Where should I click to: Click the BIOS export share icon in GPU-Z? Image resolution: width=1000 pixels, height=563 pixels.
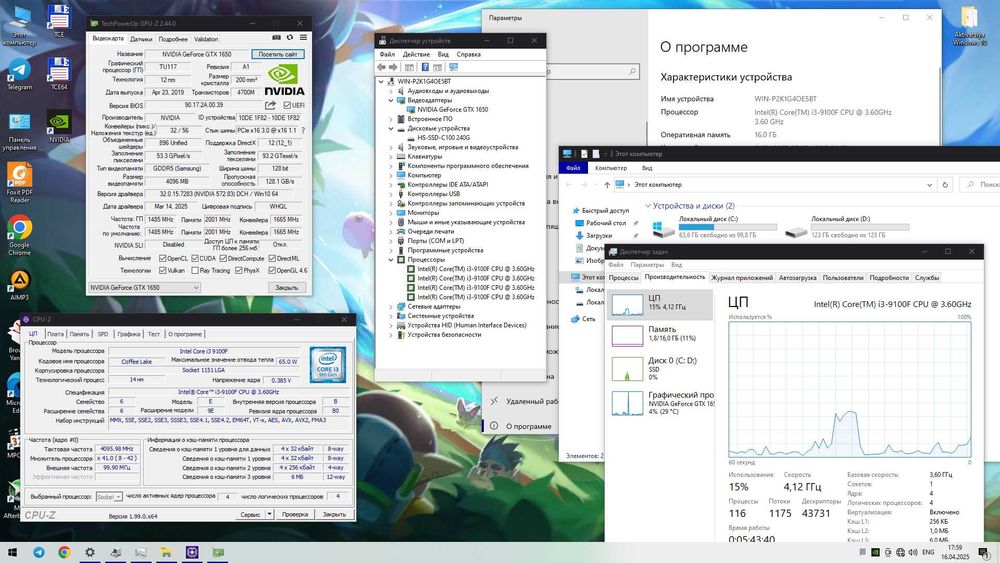click(x=270, y=105)
